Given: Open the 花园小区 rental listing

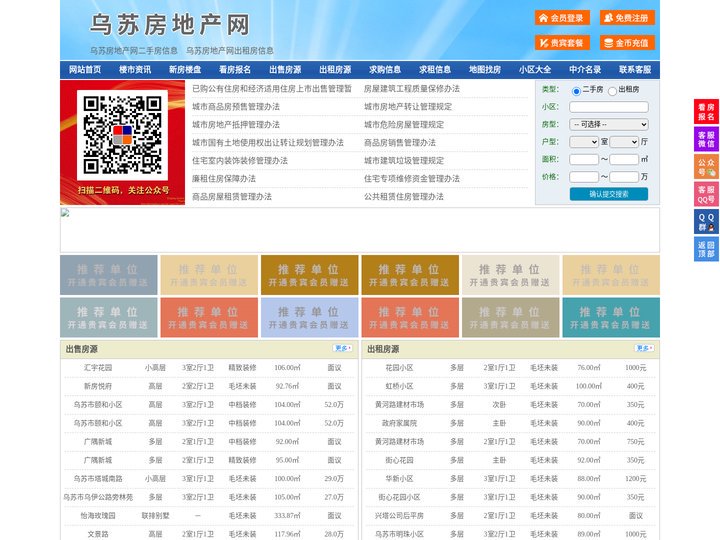Looking at the screenshot, I should pos(399,368).
